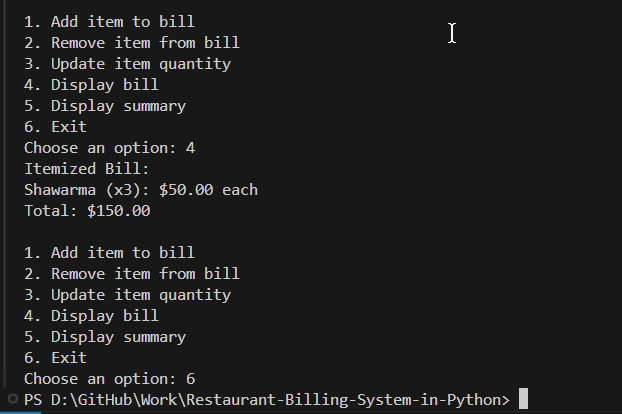
Task: Click the command decoration circle beside PS prompt
Action: (x=12, y=400)
